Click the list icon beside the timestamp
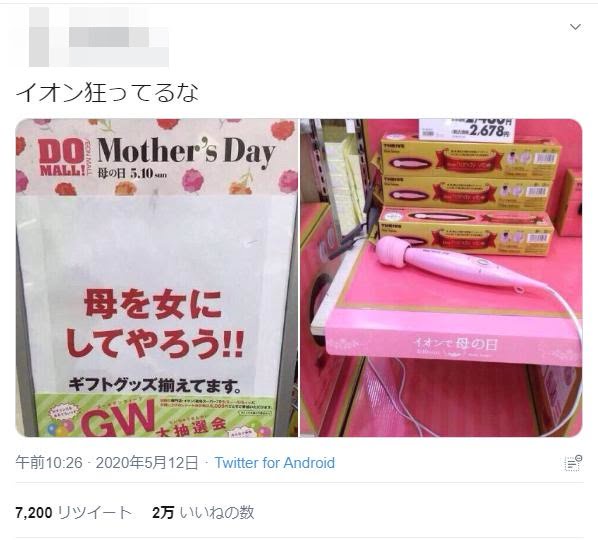This screenshot has height=540, width=598. pos(573,463)
